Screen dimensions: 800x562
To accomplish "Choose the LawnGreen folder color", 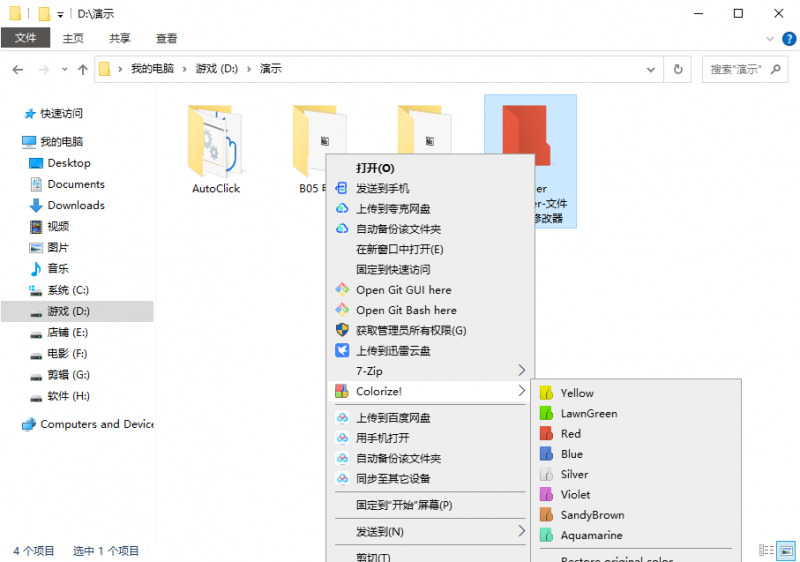I will pos(636,413).
